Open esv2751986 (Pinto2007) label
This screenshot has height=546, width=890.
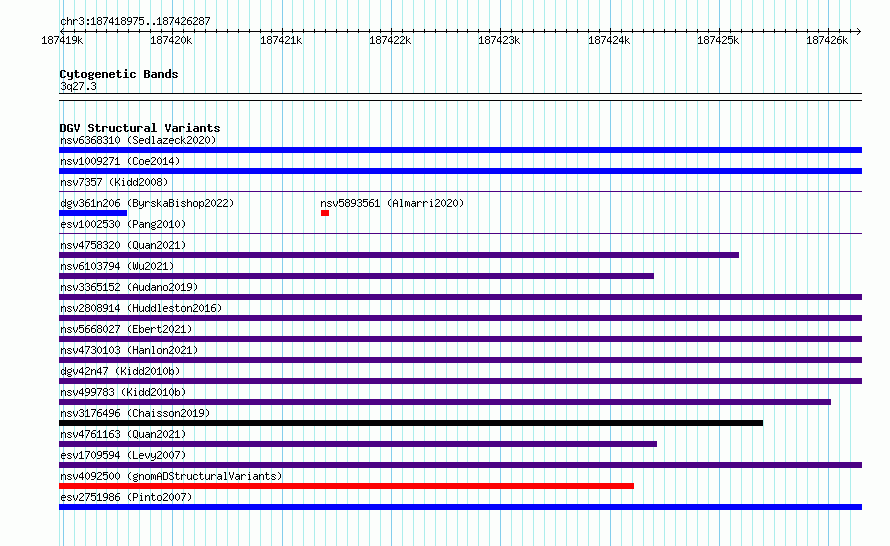point(126,497)
